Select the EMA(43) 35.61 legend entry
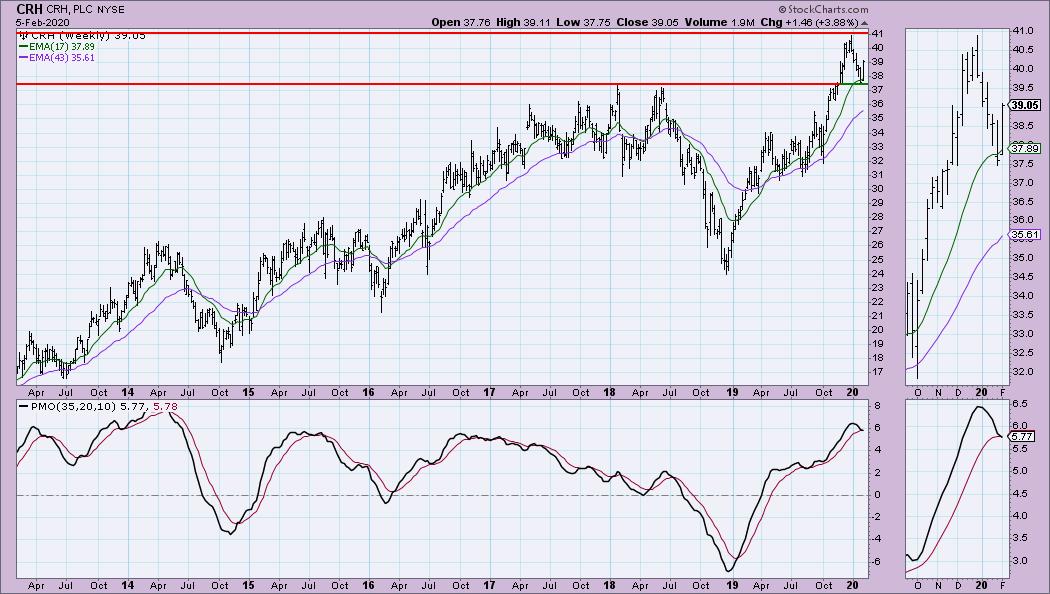Viewport: 1050px width, 594px height. pos(62,58)
